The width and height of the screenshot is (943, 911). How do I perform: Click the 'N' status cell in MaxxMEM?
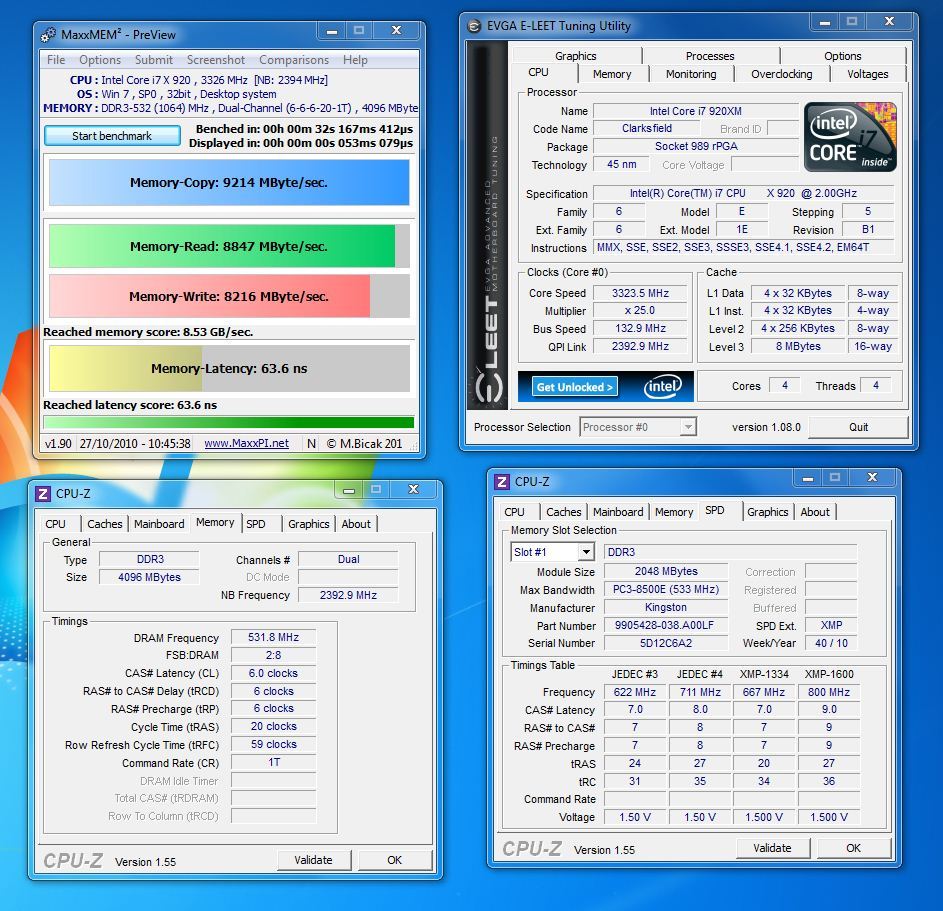[312, 443]
